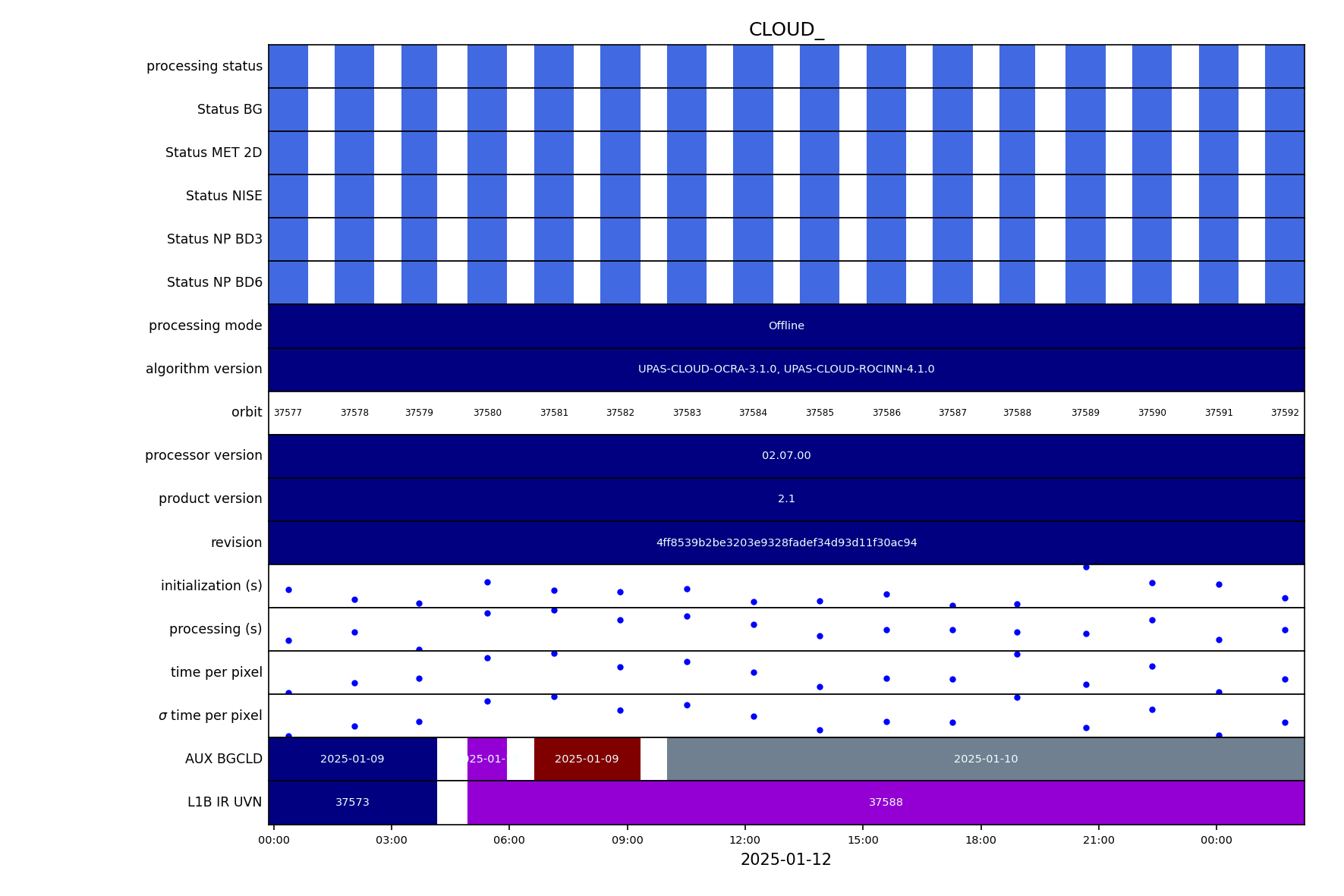Click the CLOUD_ chart title
This screenshot has width=1344, height=896.
click(785, 30)
